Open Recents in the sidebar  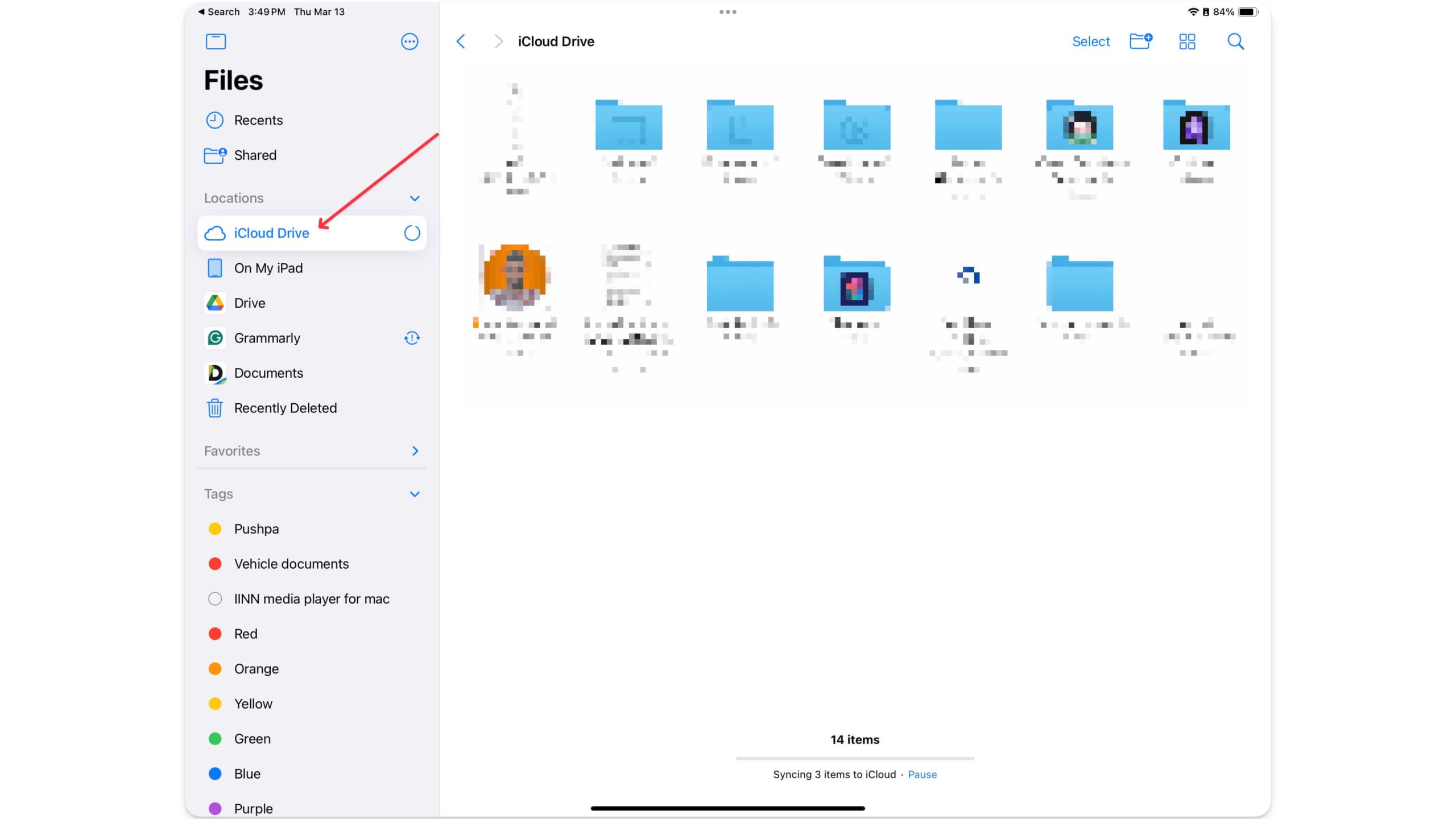(312, 120)
